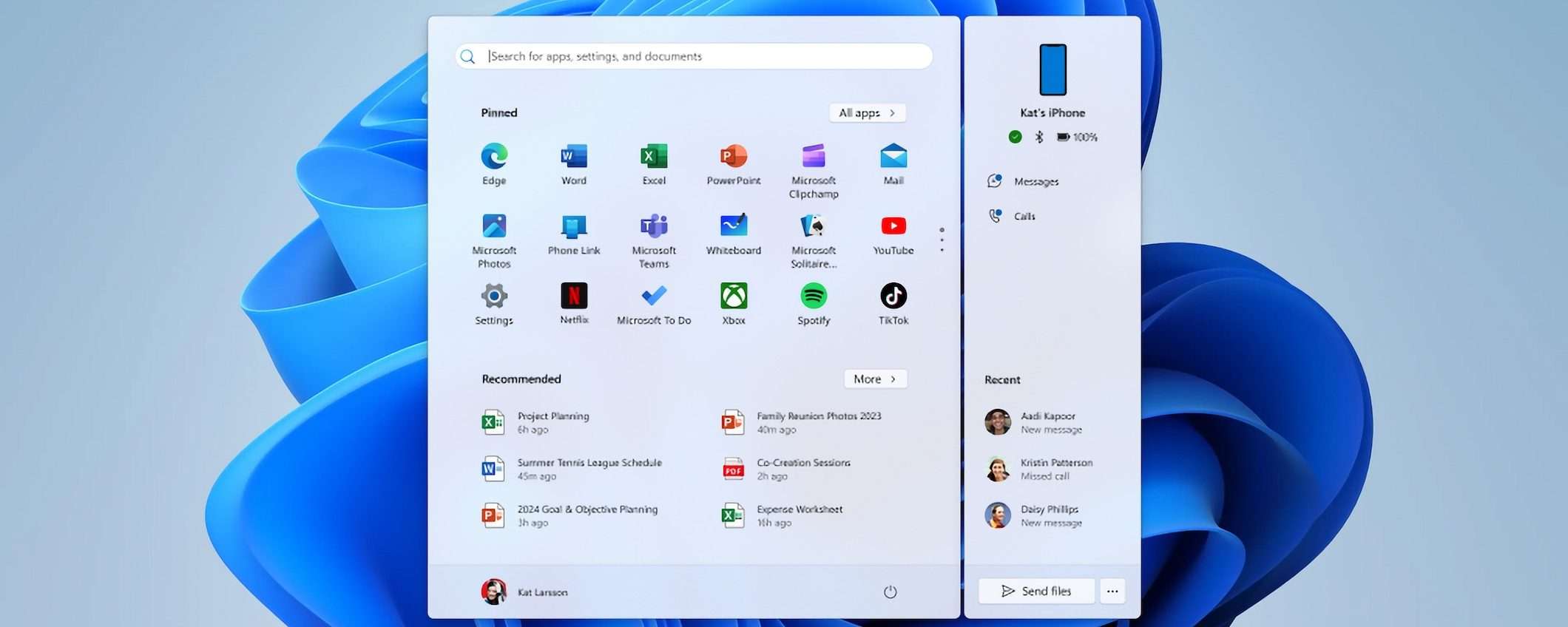The height and width of the screenshot is (627, 1568).
Task: Click the Recommended section heading
Action: (521, 379)
